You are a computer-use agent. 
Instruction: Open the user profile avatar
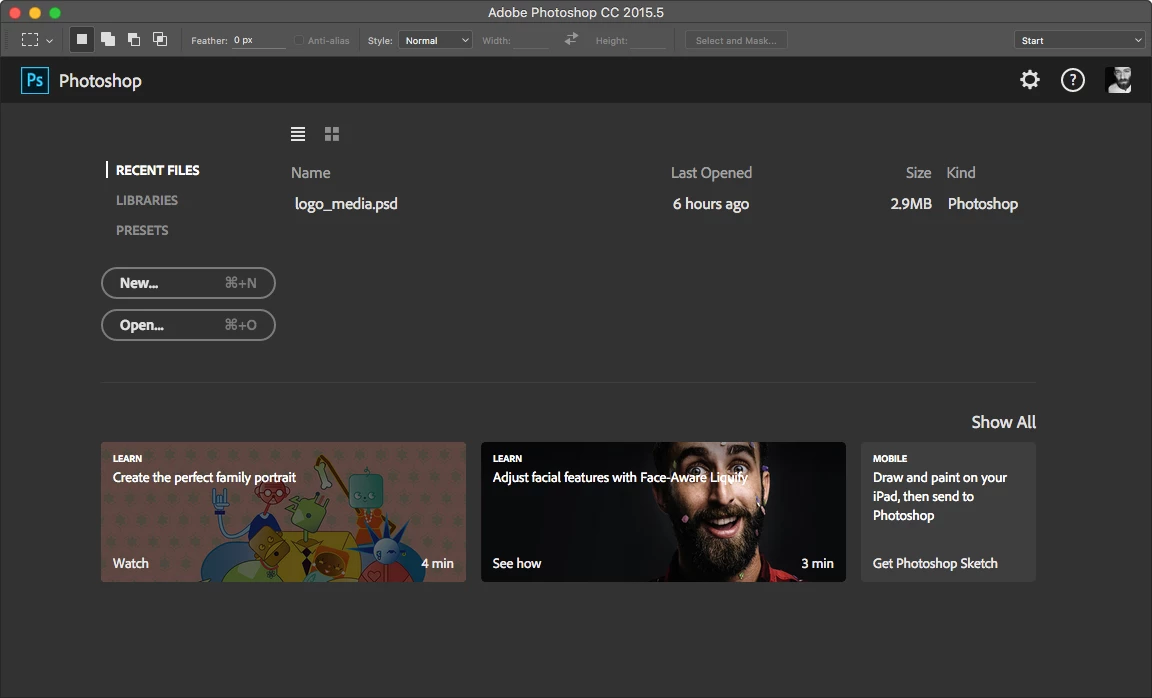[x=1118, y=79]
